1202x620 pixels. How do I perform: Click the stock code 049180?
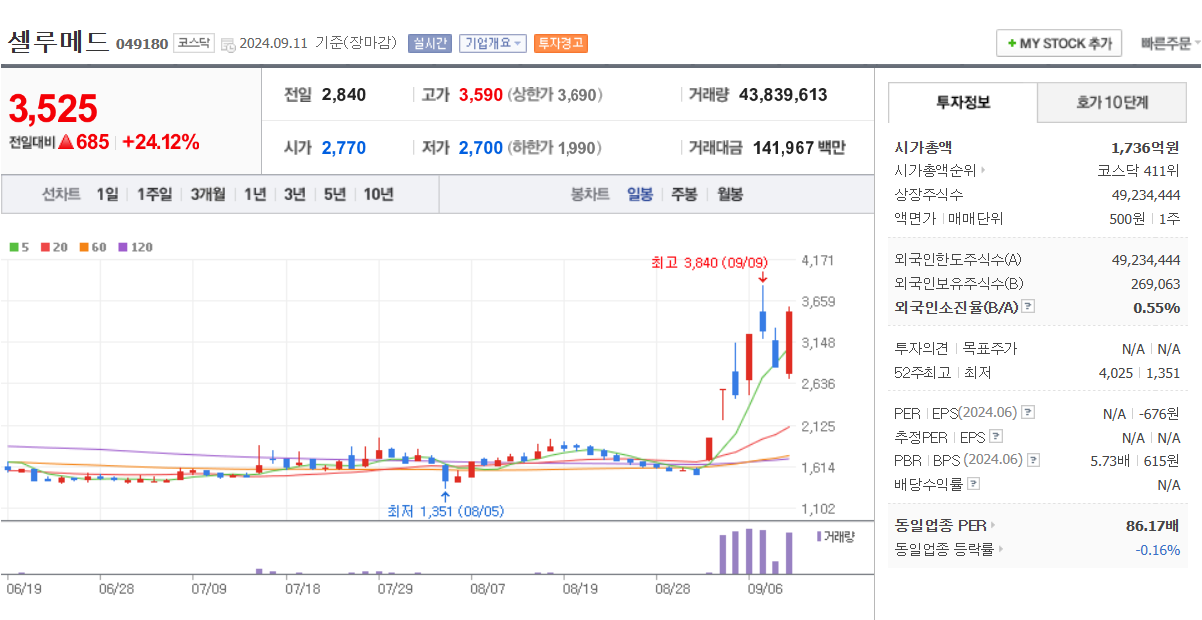(x=142, y=44)
